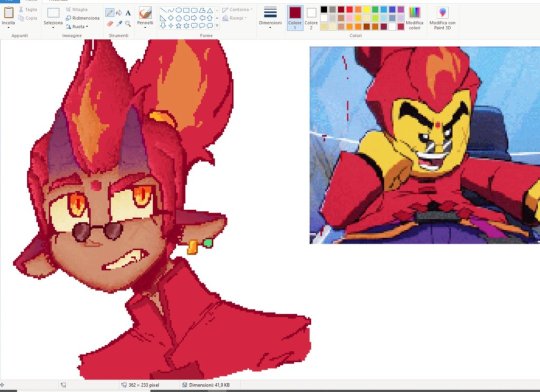
Task: Choose the straight Line shape
Action: click(x=163, y=10)
